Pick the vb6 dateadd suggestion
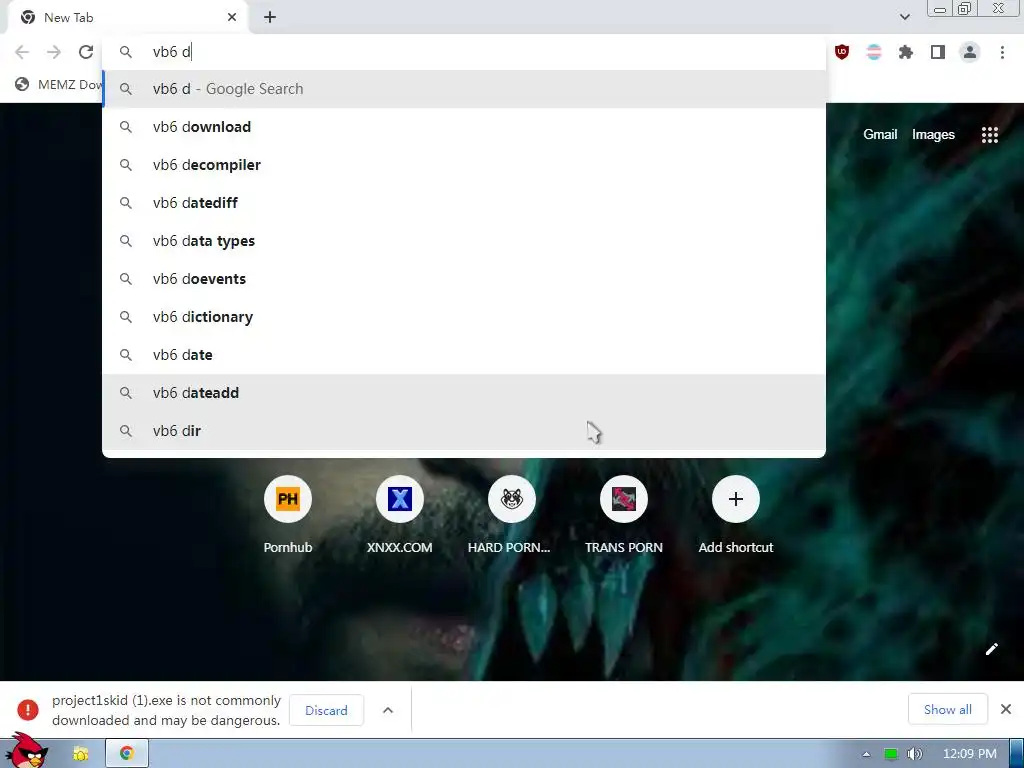Image resolution: width=1024 pixels, height=768 pixels. [x=464, y=392]
